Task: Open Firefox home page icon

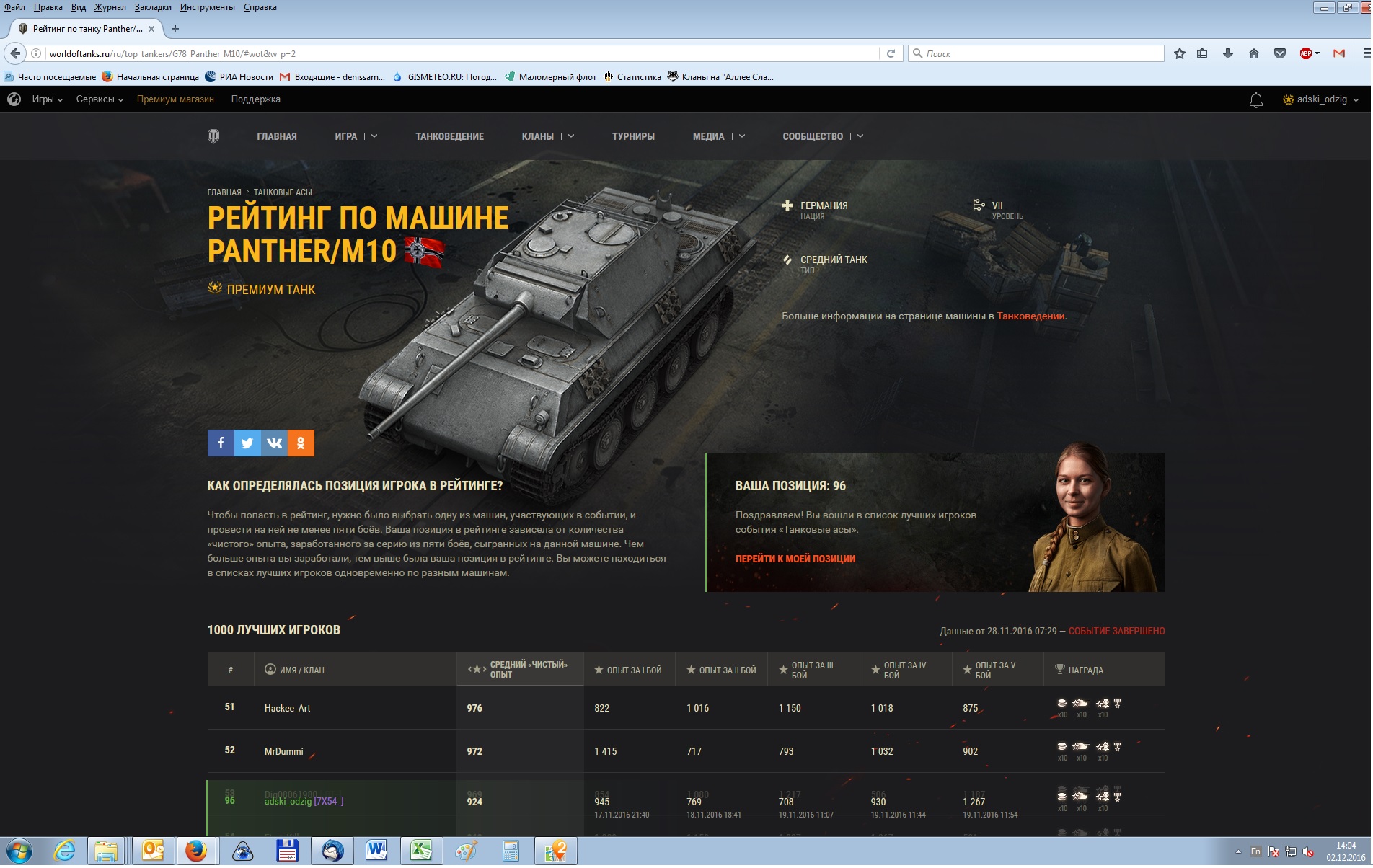Action: 1254,53
